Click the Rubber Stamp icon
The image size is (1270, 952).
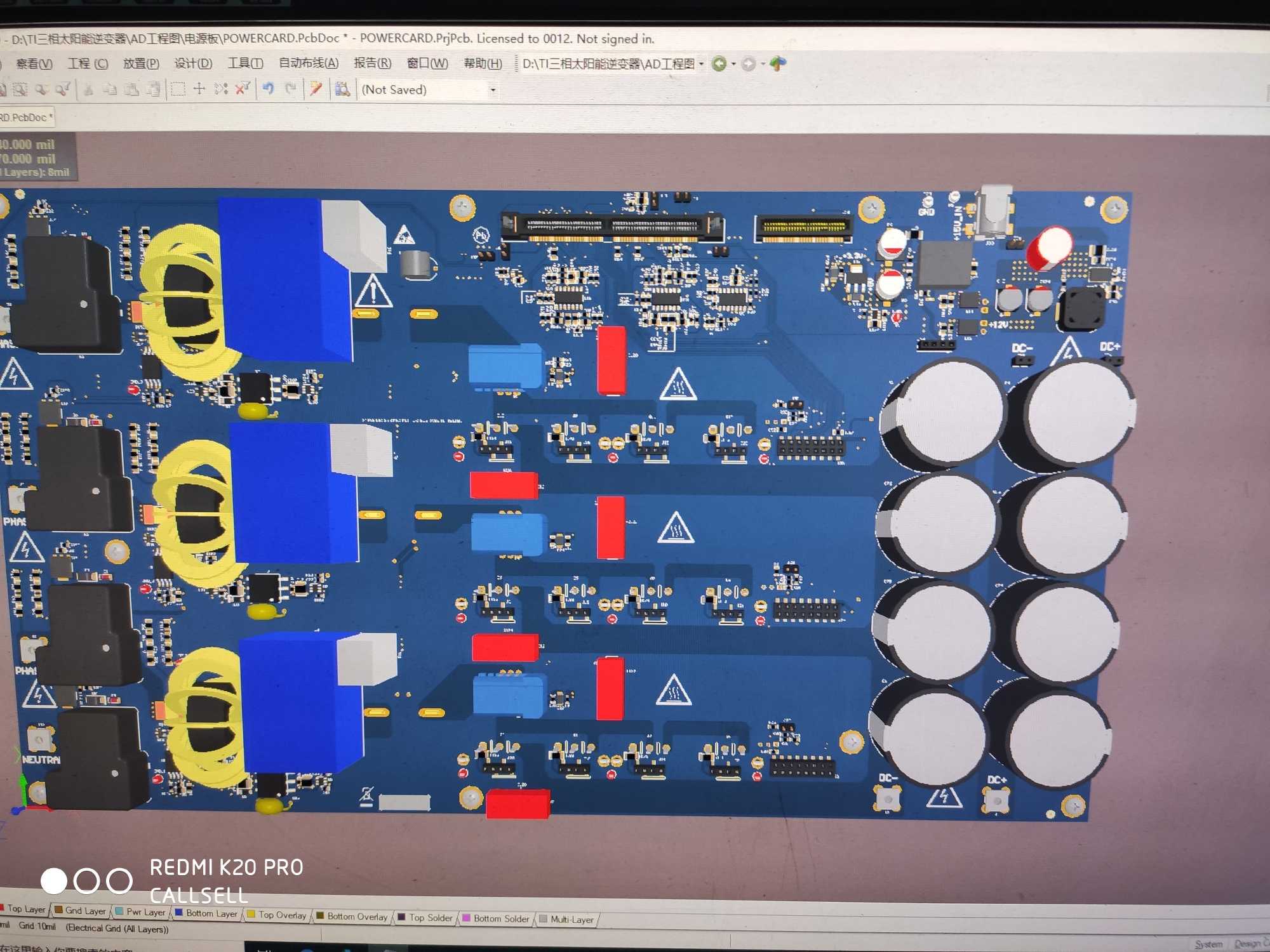click(x=153, y=89)
